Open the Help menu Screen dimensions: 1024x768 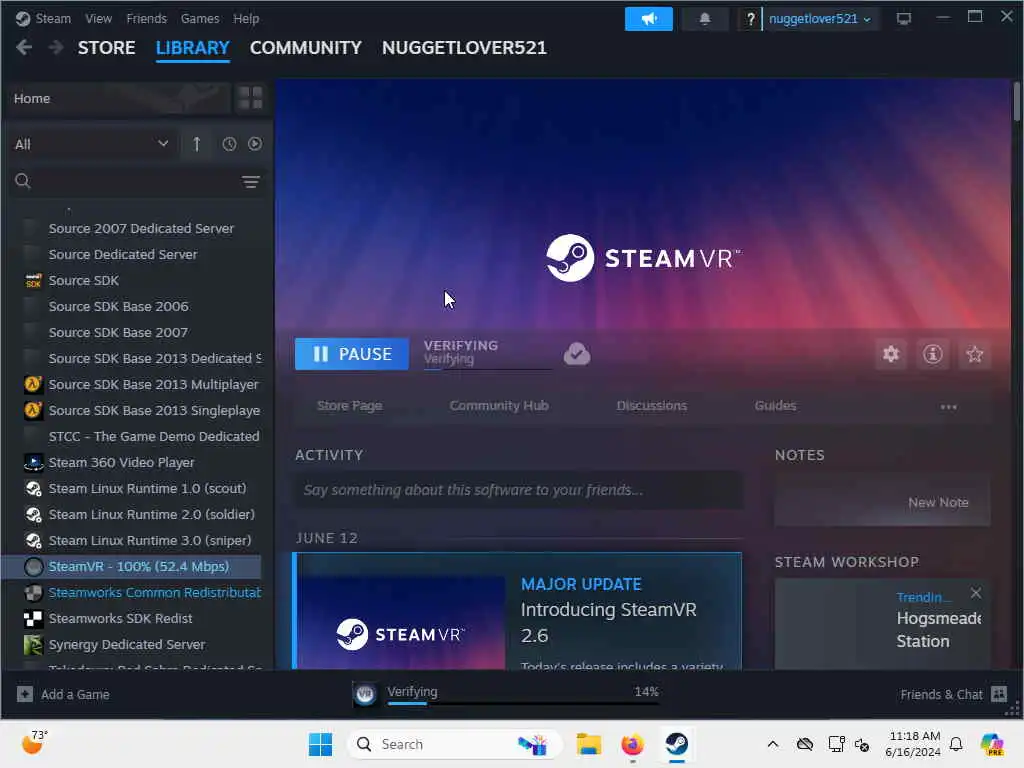246,18
